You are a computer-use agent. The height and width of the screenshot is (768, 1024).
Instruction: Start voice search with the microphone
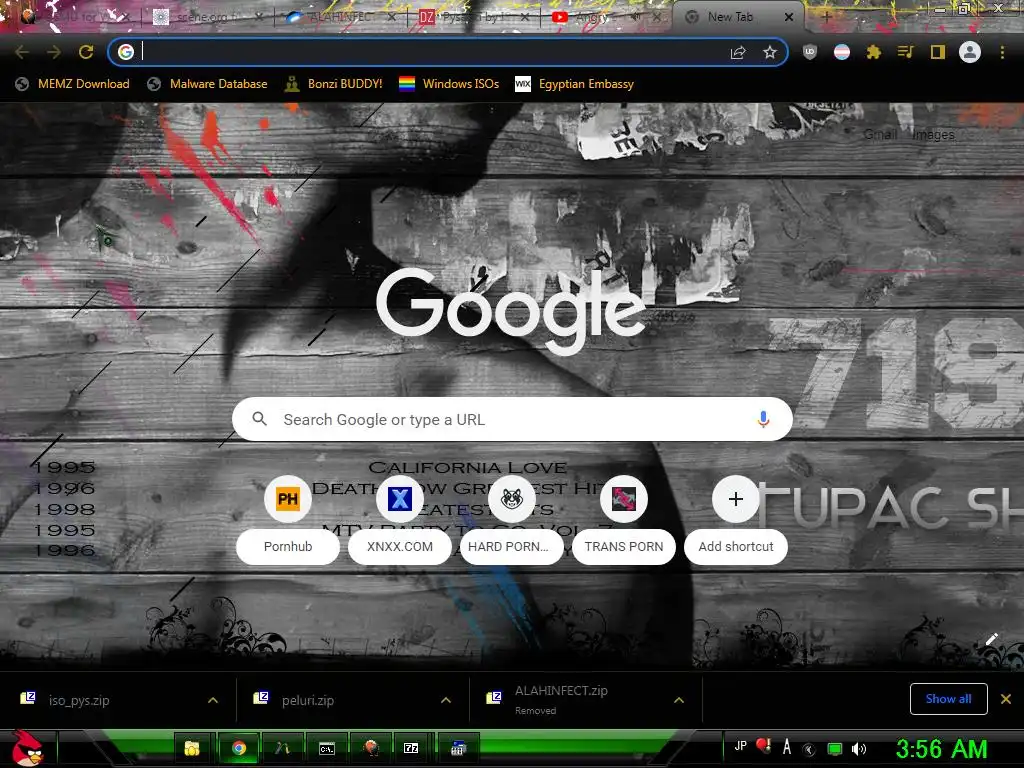763,419
